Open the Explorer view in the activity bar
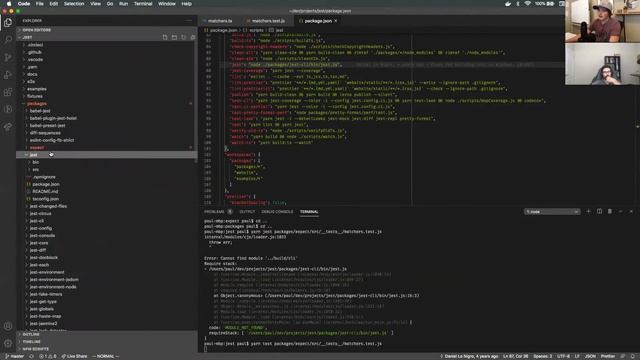This screenshot has width=640, height=360. pos(8,23)
